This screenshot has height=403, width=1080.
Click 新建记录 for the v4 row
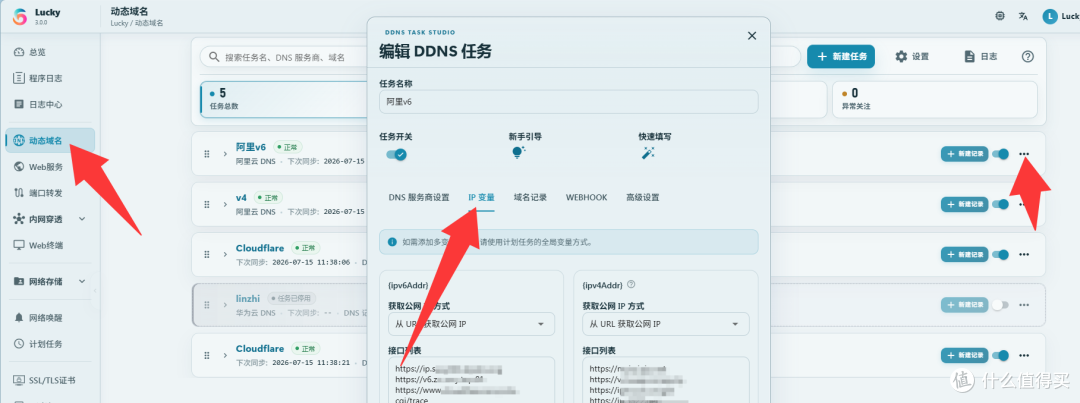(964, 204)
